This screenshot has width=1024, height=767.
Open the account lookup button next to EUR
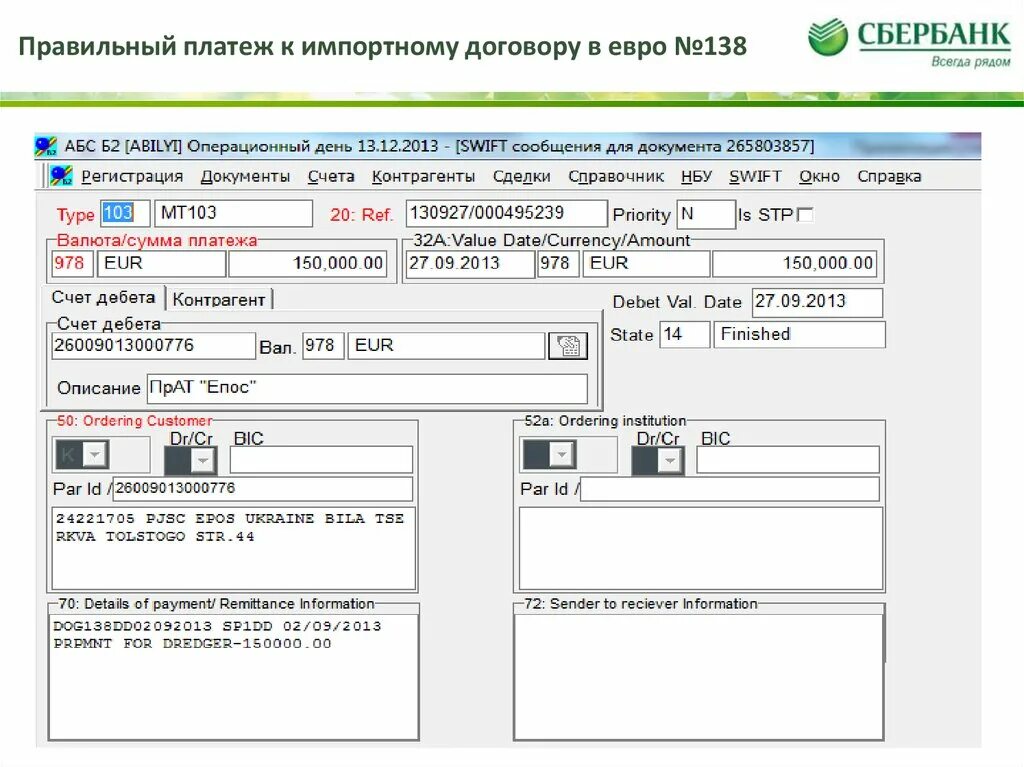tap(568, 346)
